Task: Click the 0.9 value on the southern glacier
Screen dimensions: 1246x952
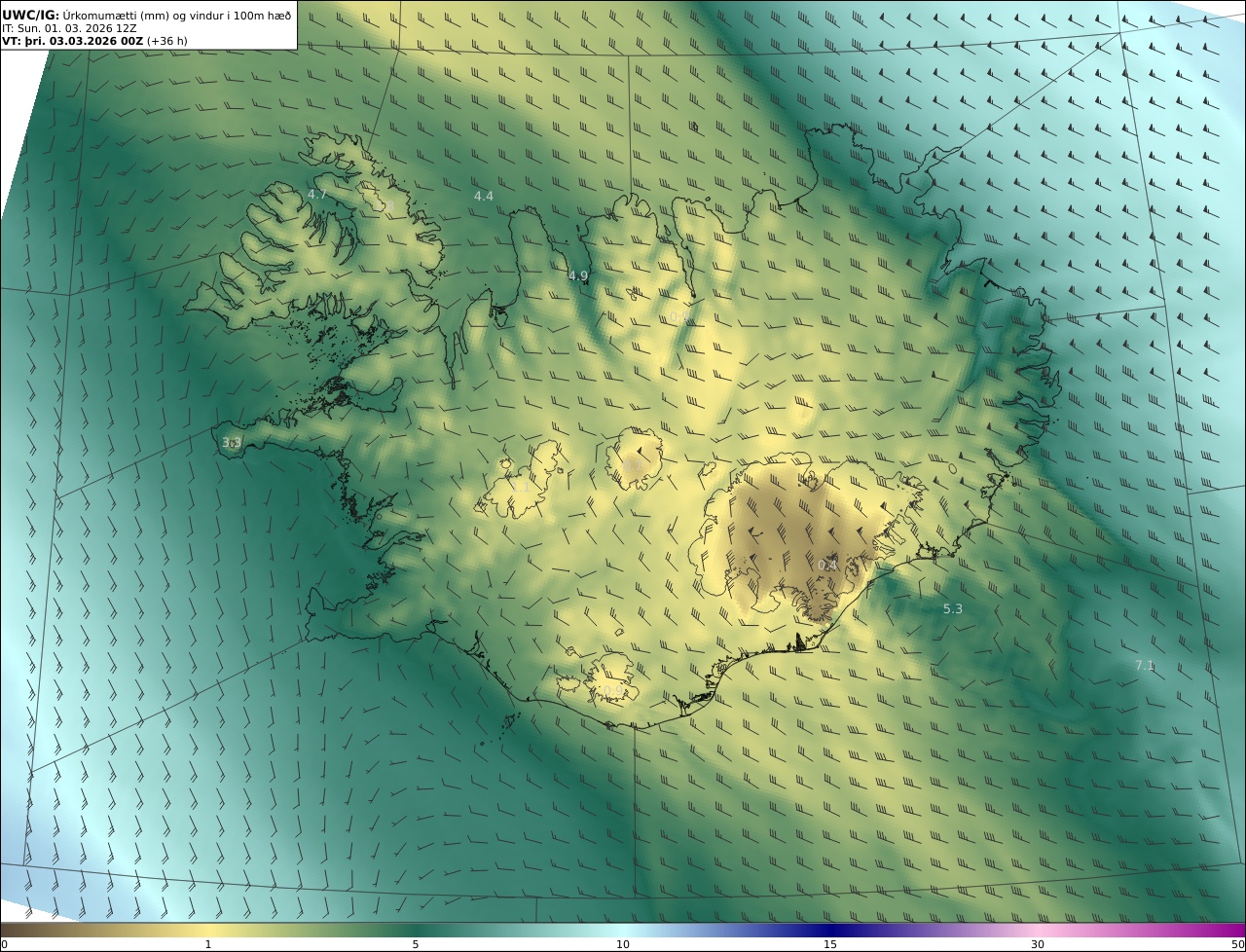Action: pyautogui.click(x=611, y=691)
